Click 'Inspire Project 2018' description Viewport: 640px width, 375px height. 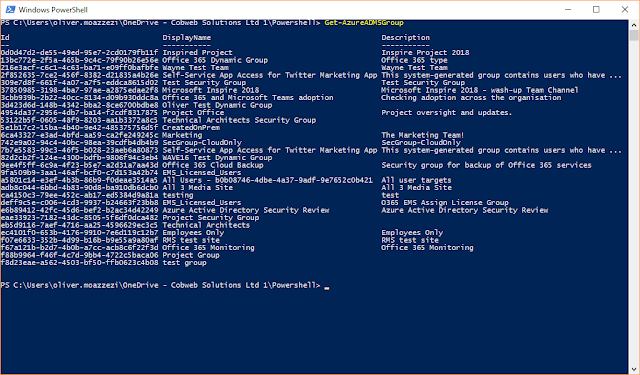pos(425,53)
